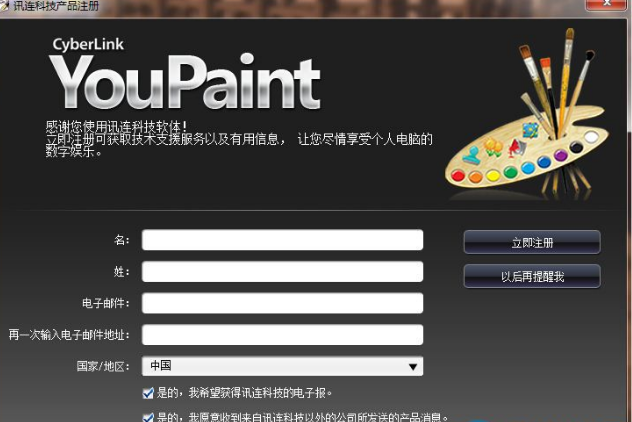The height and width of the screenshot is (422, 632).
Task: Click the YouPaint logo
Action: tap(185, 75)
